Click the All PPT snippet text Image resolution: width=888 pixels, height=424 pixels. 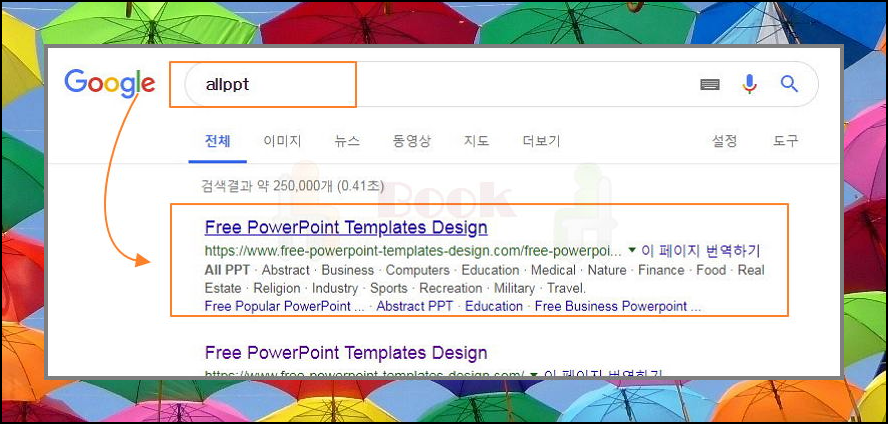tap(227, 270)
